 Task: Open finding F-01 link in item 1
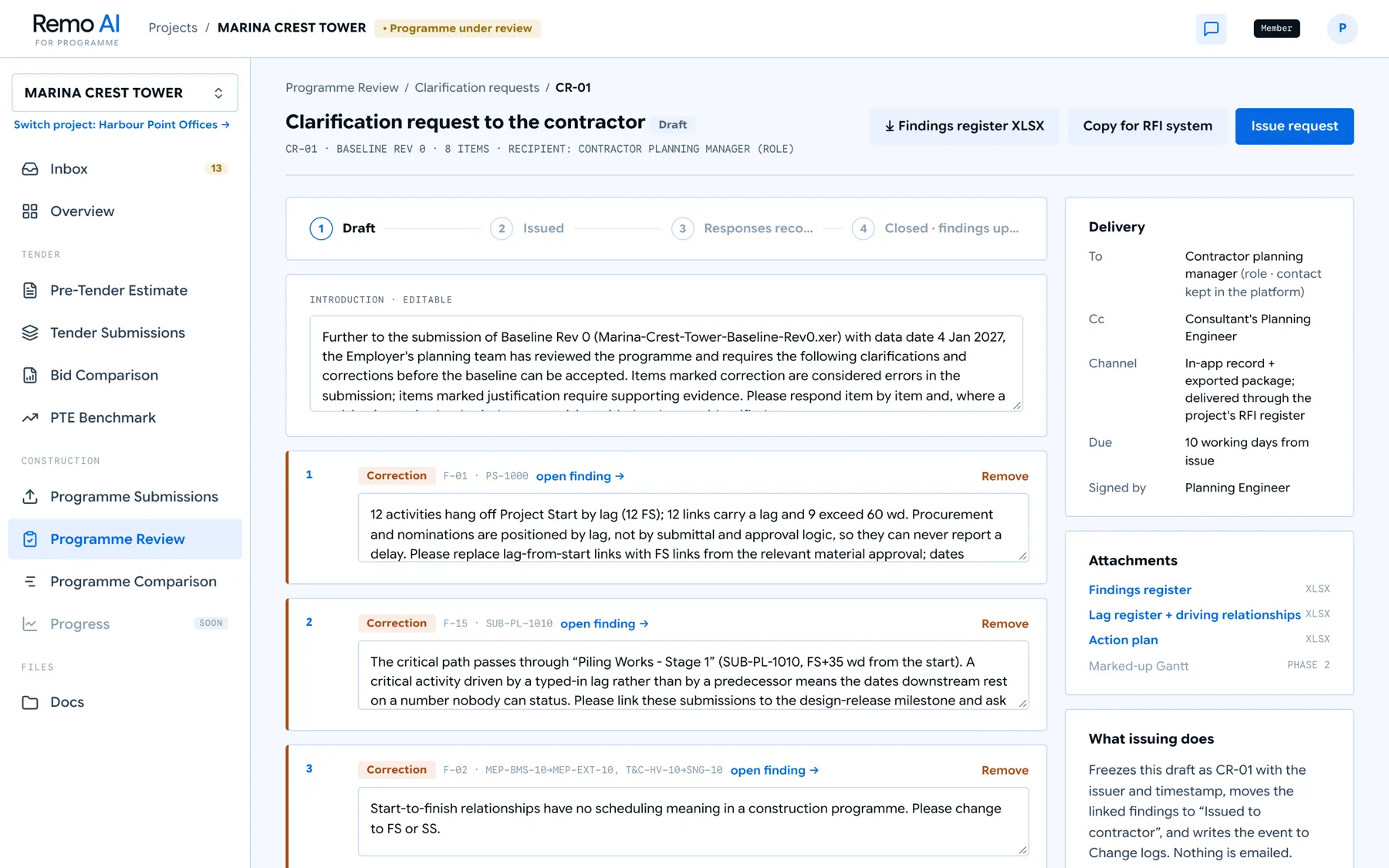[x=580, y=476]
